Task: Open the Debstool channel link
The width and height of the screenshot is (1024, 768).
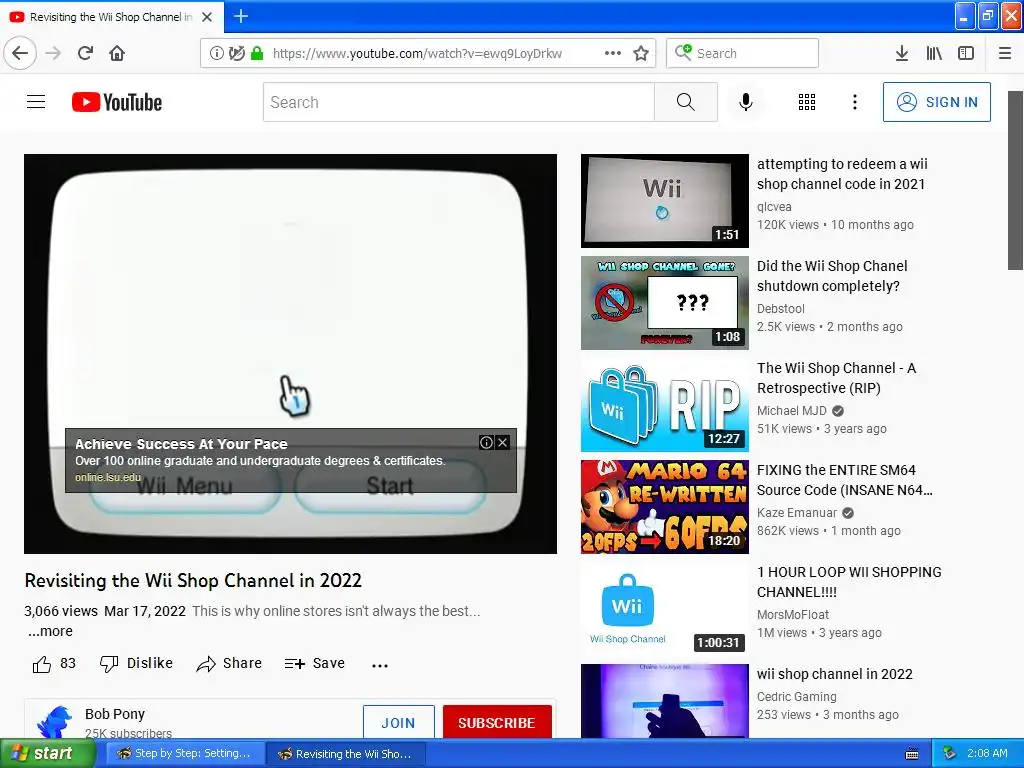Action: [780, 309]
